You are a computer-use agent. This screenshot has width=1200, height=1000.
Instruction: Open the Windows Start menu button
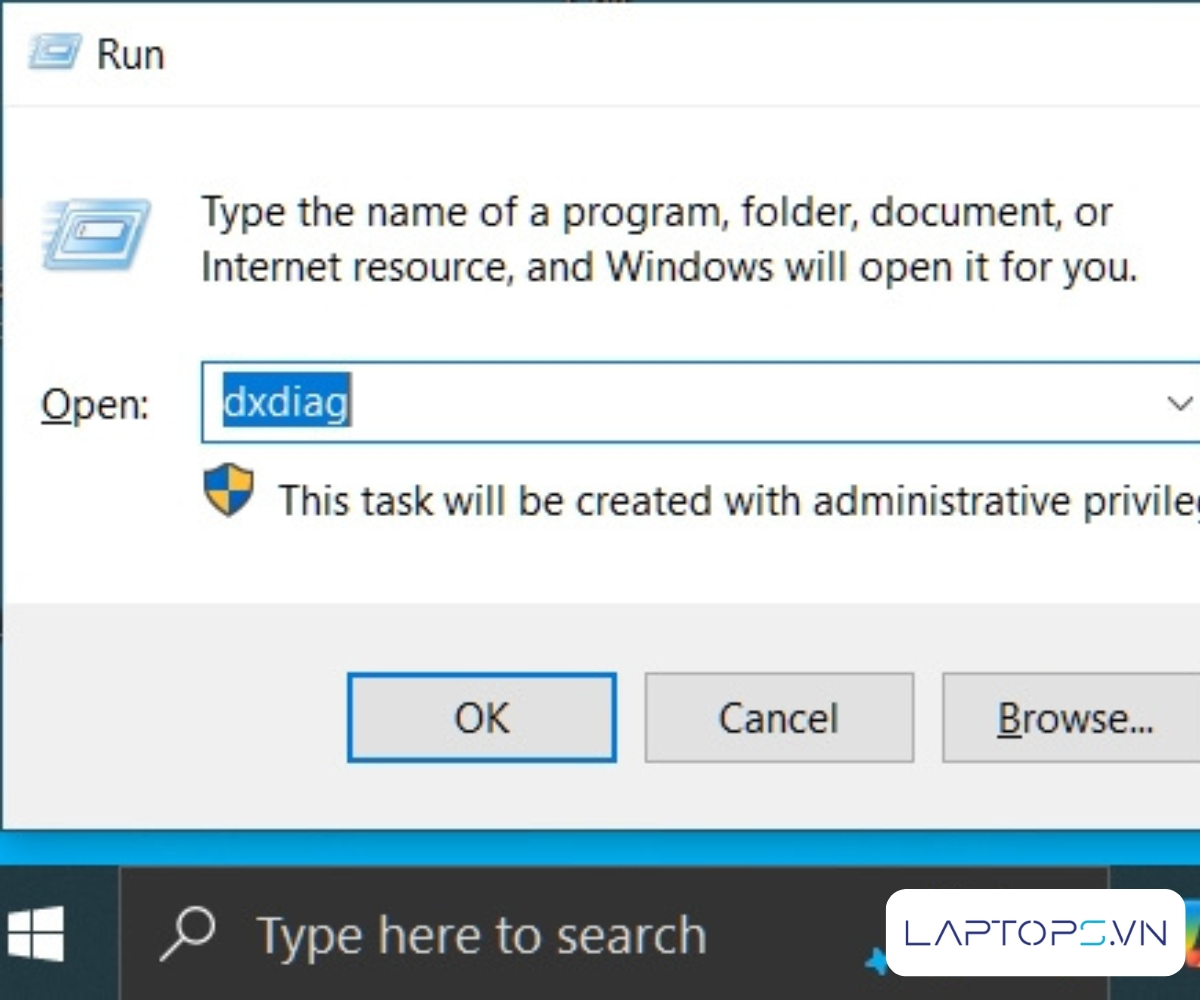(x=35, y=934)
